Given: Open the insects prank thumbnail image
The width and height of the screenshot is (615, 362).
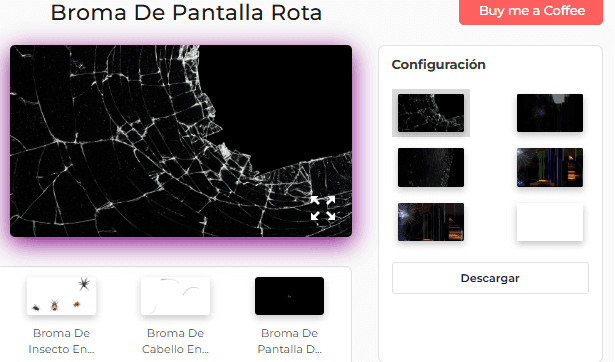Looking at the screenshot, I should click(61, 296).
